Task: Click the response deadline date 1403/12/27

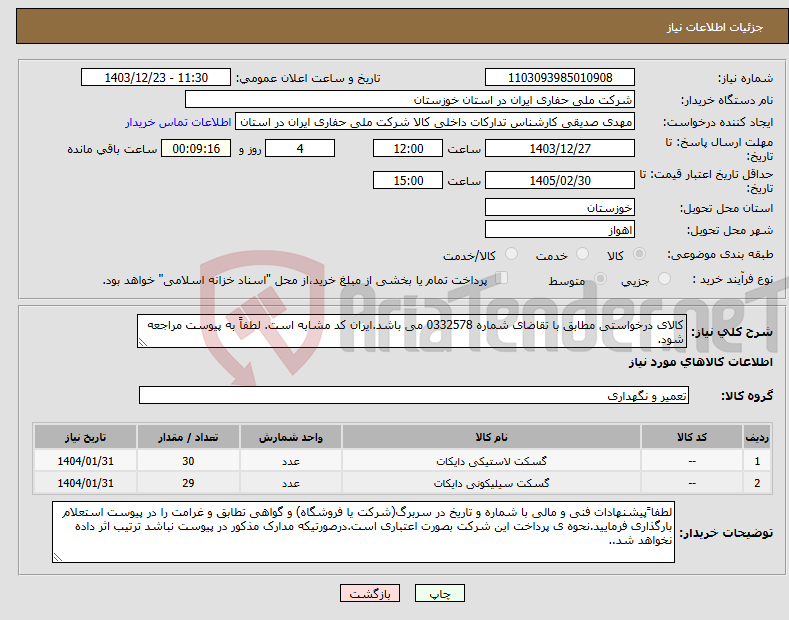Action: coord(560,148)
